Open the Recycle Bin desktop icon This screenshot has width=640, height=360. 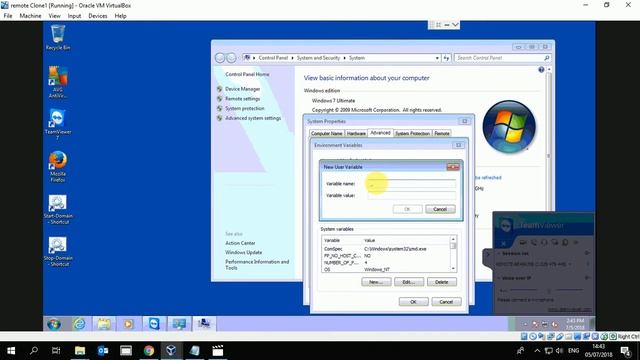58,37
